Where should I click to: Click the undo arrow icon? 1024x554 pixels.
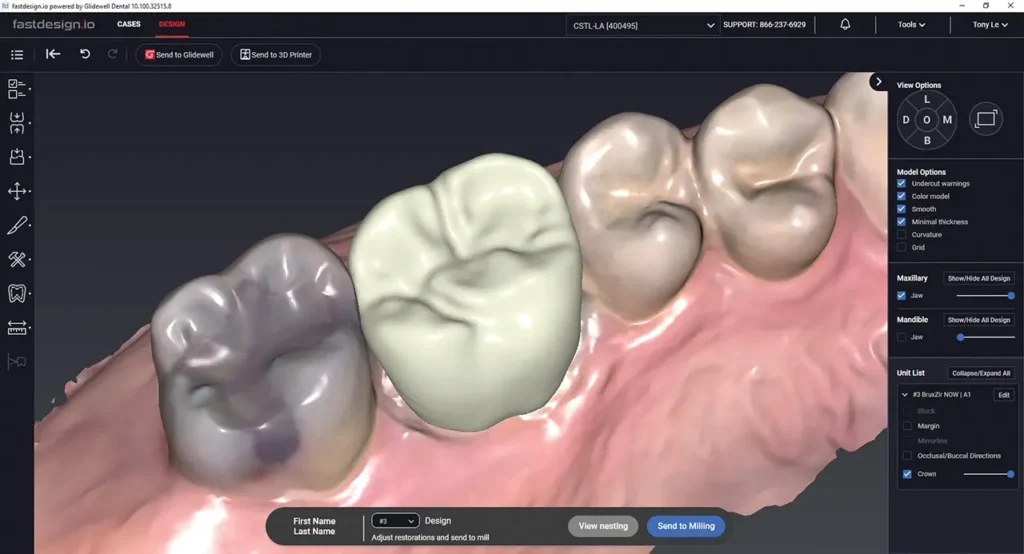[85, 54]
